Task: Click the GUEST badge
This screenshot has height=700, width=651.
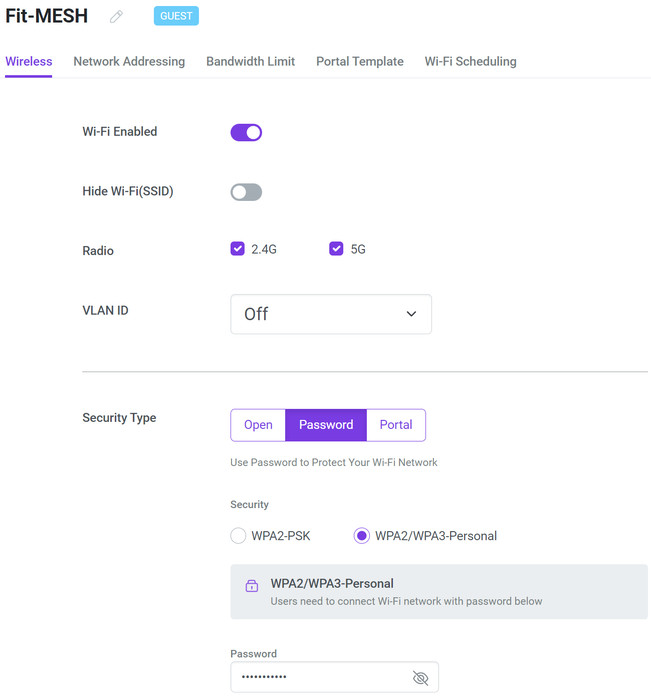Action: [x=176, y=16]
